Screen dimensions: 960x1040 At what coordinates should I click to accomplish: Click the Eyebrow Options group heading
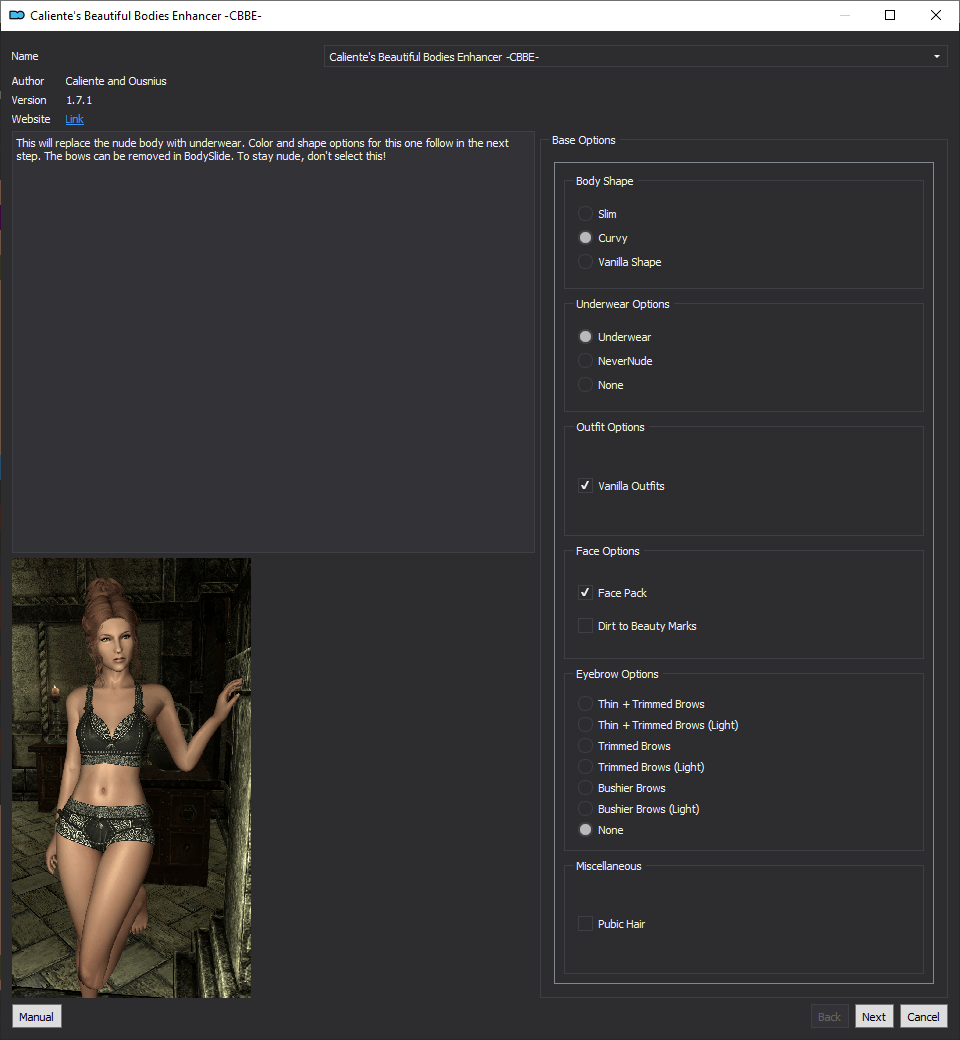coord(617,674)
